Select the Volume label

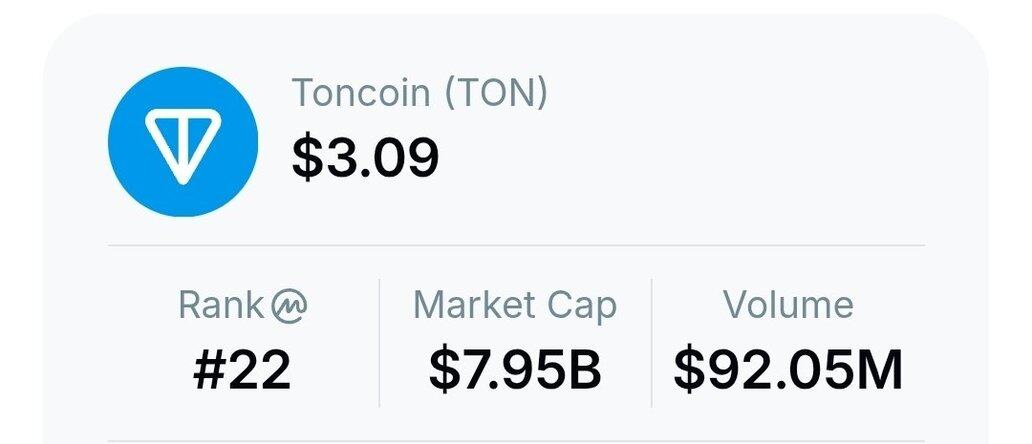[x=788, y=305]
